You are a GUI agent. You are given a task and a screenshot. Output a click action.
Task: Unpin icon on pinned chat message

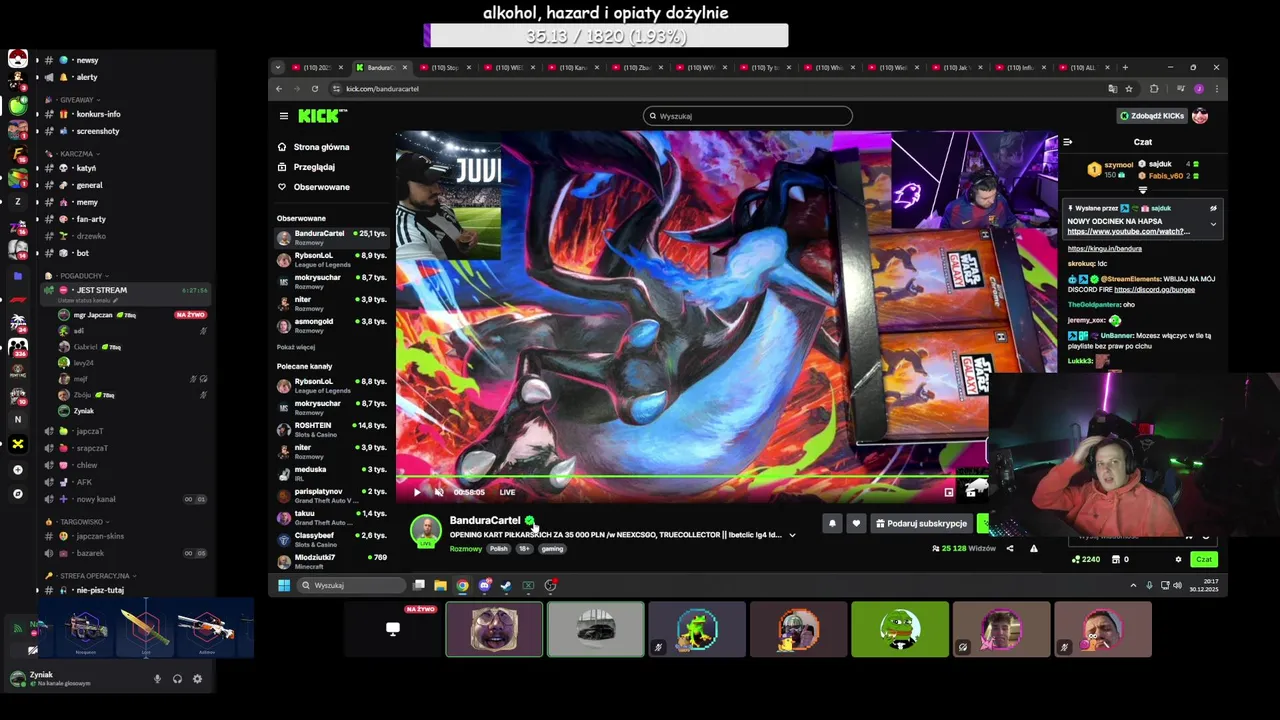(1213, 208)
